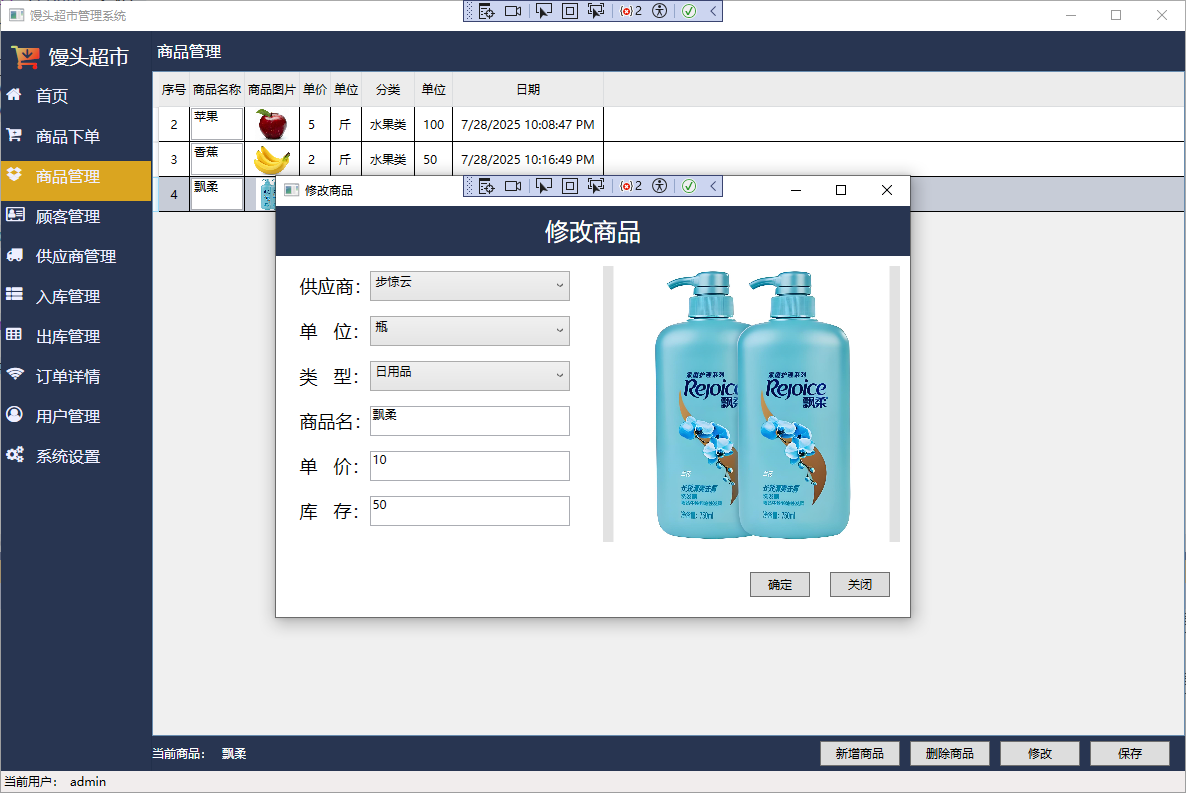
Task: Click the green checkmark icon in main window debug bar
Action: [x=689, y=11]
